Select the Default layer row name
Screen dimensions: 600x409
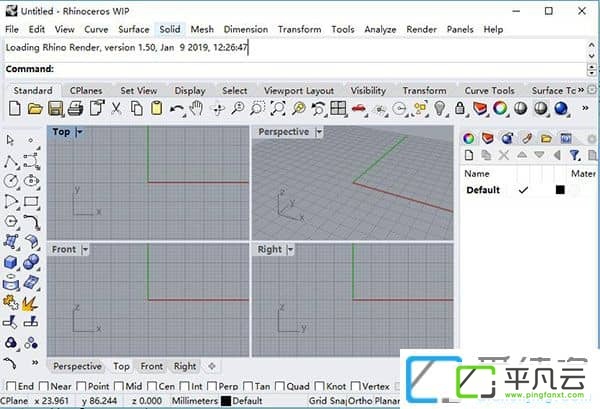(x=483, y=190)
